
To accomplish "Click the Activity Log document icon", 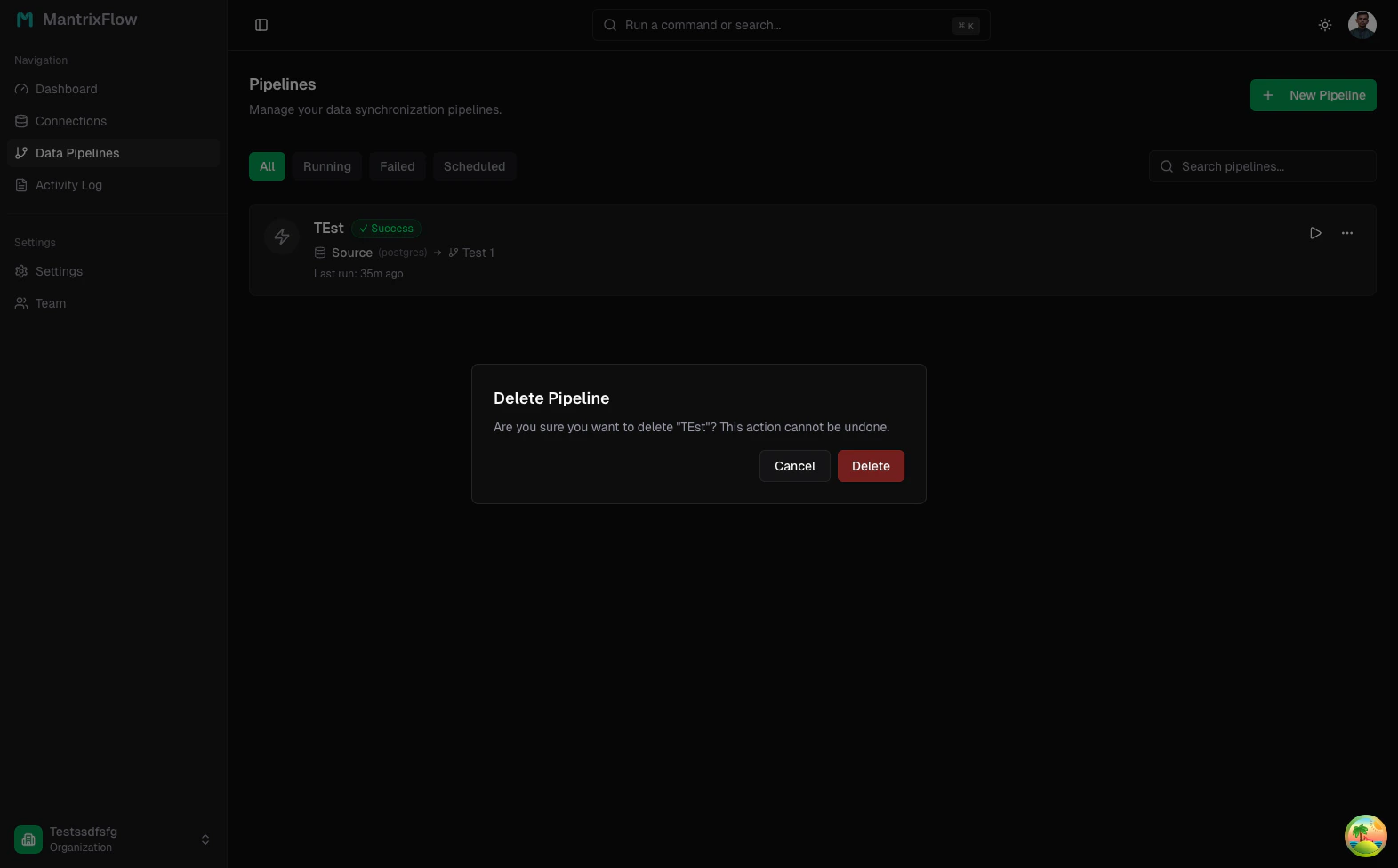I will pyautogui.click(x=21, y=185).
